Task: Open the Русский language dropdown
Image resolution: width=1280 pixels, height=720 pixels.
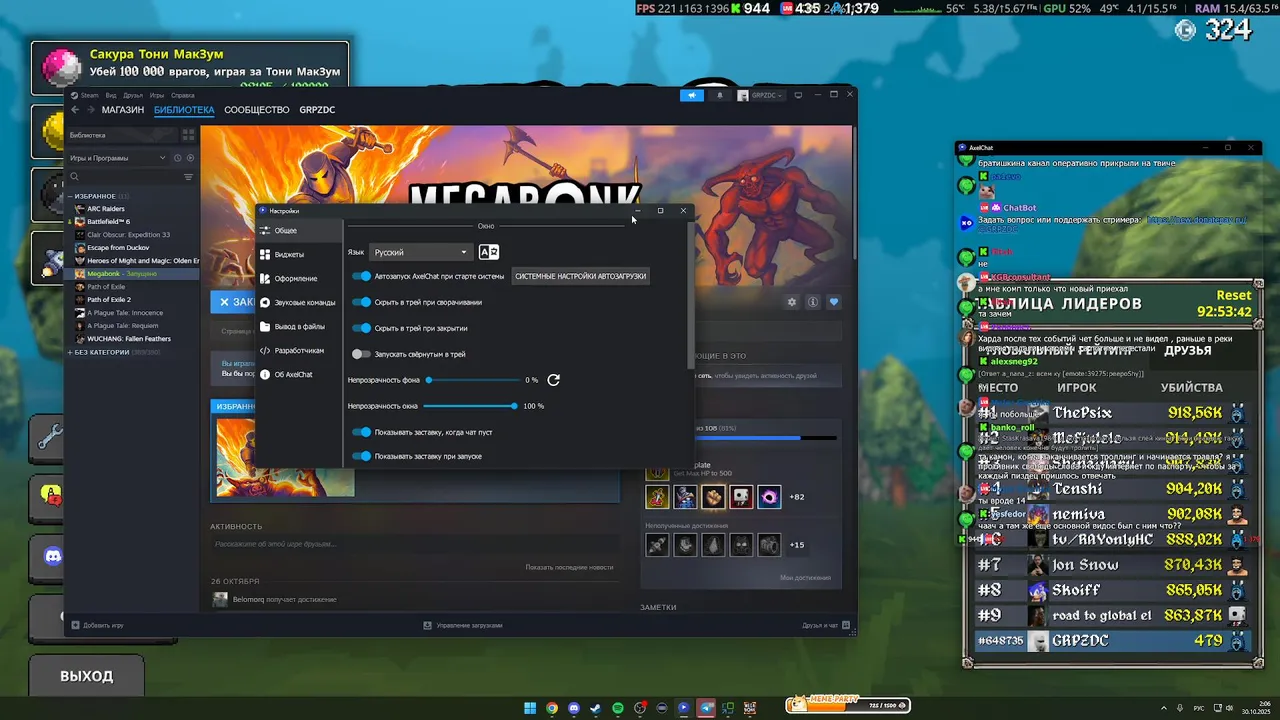Action: coord(420,252)
